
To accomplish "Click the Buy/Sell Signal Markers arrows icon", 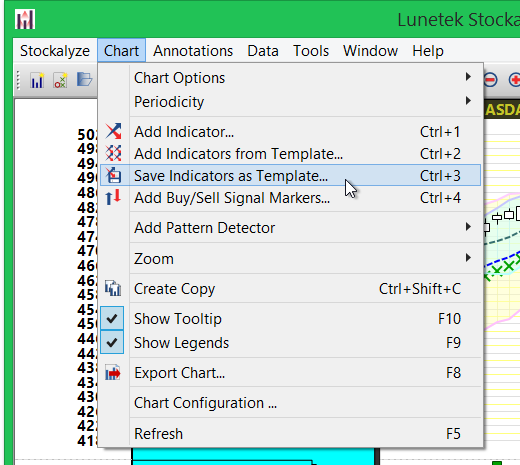I will click(113, 197).
